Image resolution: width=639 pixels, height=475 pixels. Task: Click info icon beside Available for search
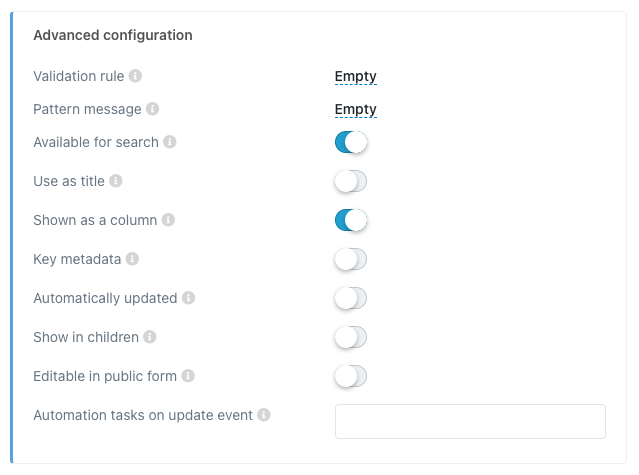pos(170,142)
